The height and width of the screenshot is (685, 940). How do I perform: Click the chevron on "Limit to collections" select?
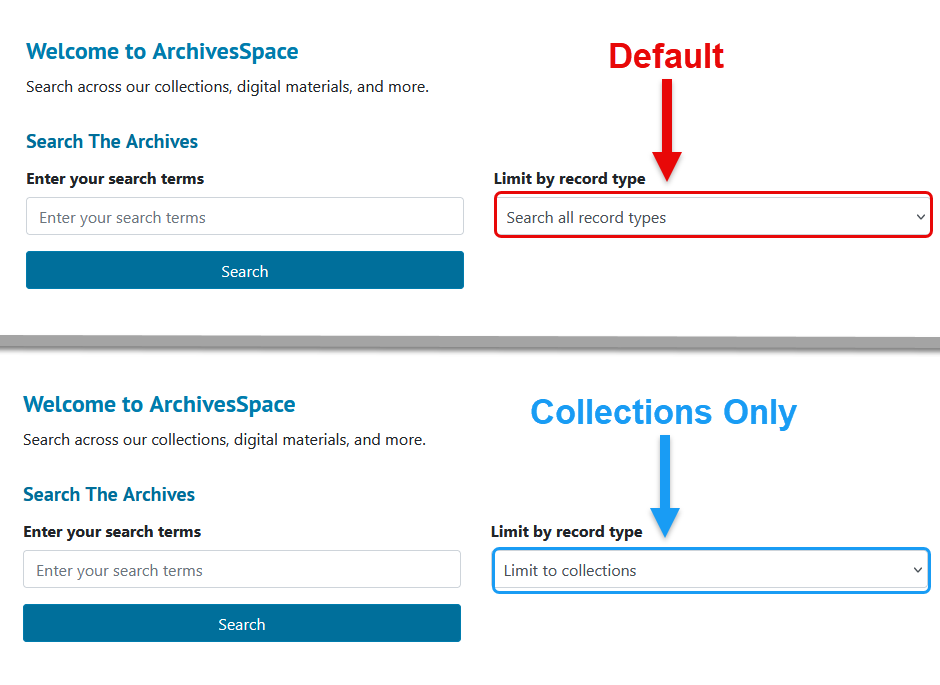point(917,570)
